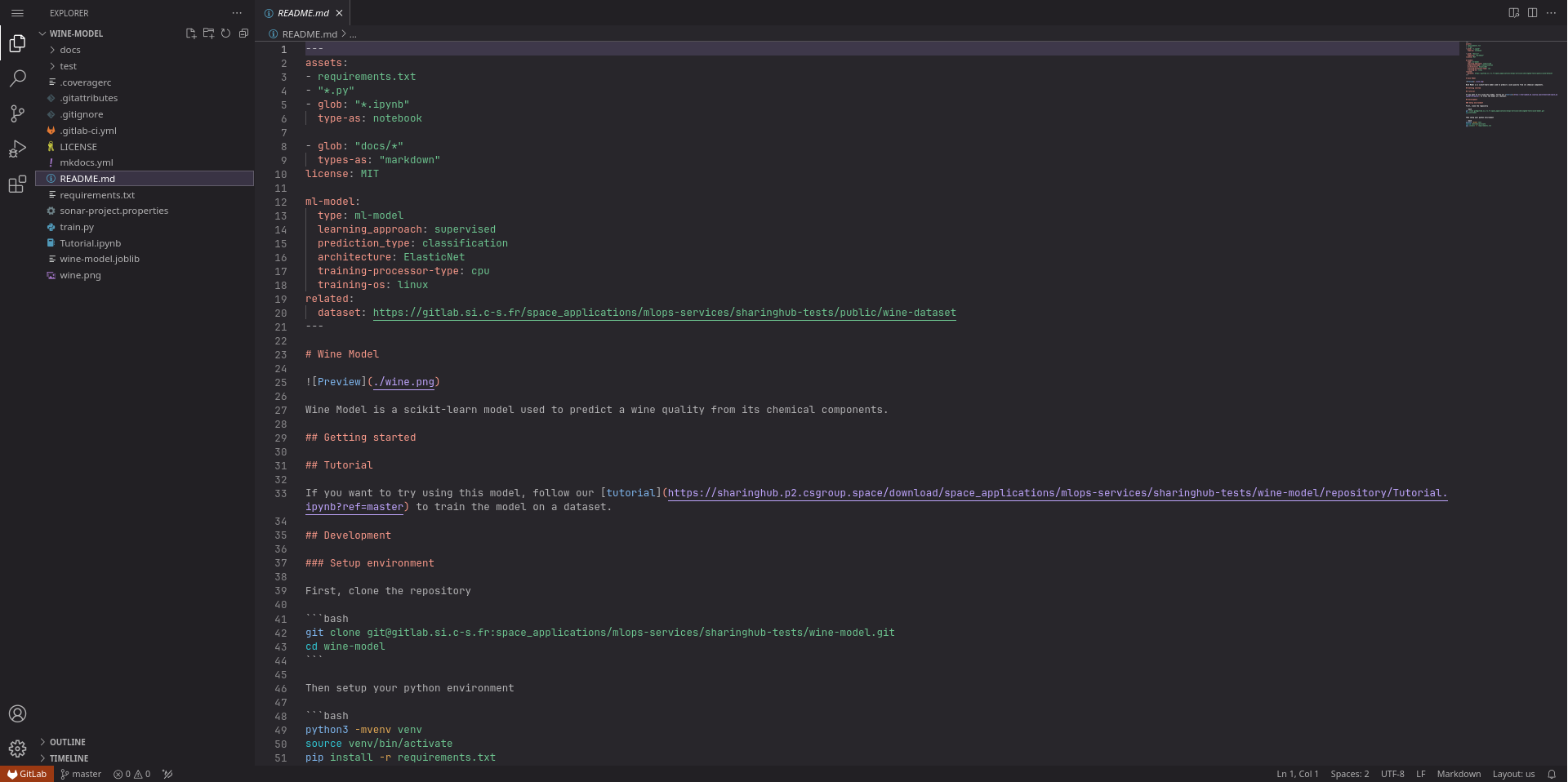Screen dimensions: 1568x782
Task: Click the 'git clone' command line
Action: point(600,633)
